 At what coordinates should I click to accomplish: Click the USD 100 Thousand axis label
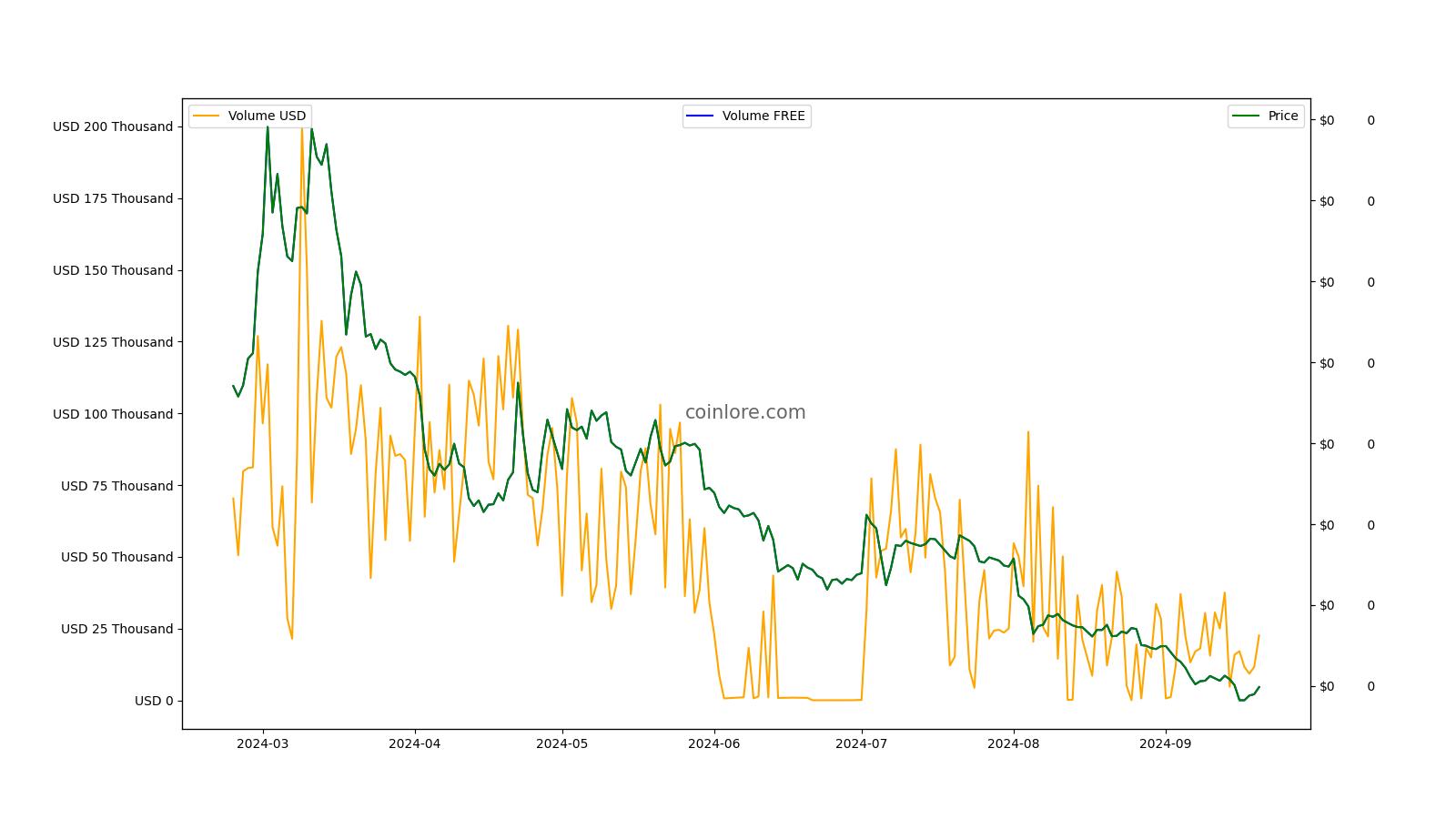pos(113,414)
